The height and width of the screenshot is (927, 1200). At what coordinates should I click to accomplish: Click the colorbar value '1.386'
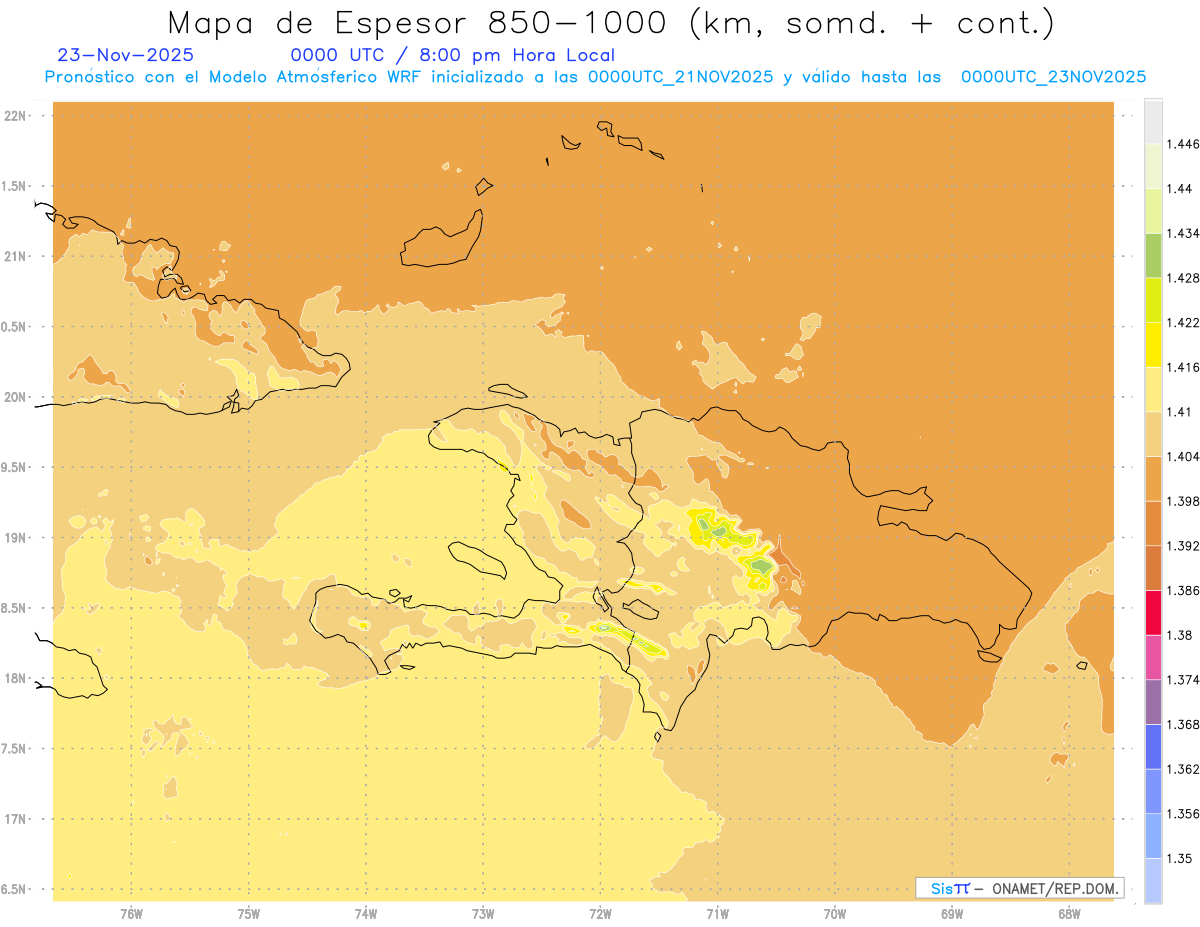[1185, 591]
